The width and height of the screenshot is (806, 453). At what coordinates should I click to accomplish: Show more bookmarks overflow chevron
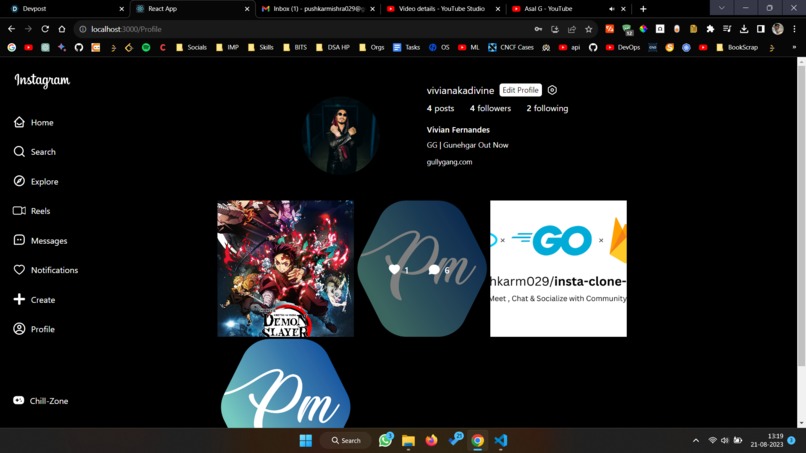tap(794, 47)
